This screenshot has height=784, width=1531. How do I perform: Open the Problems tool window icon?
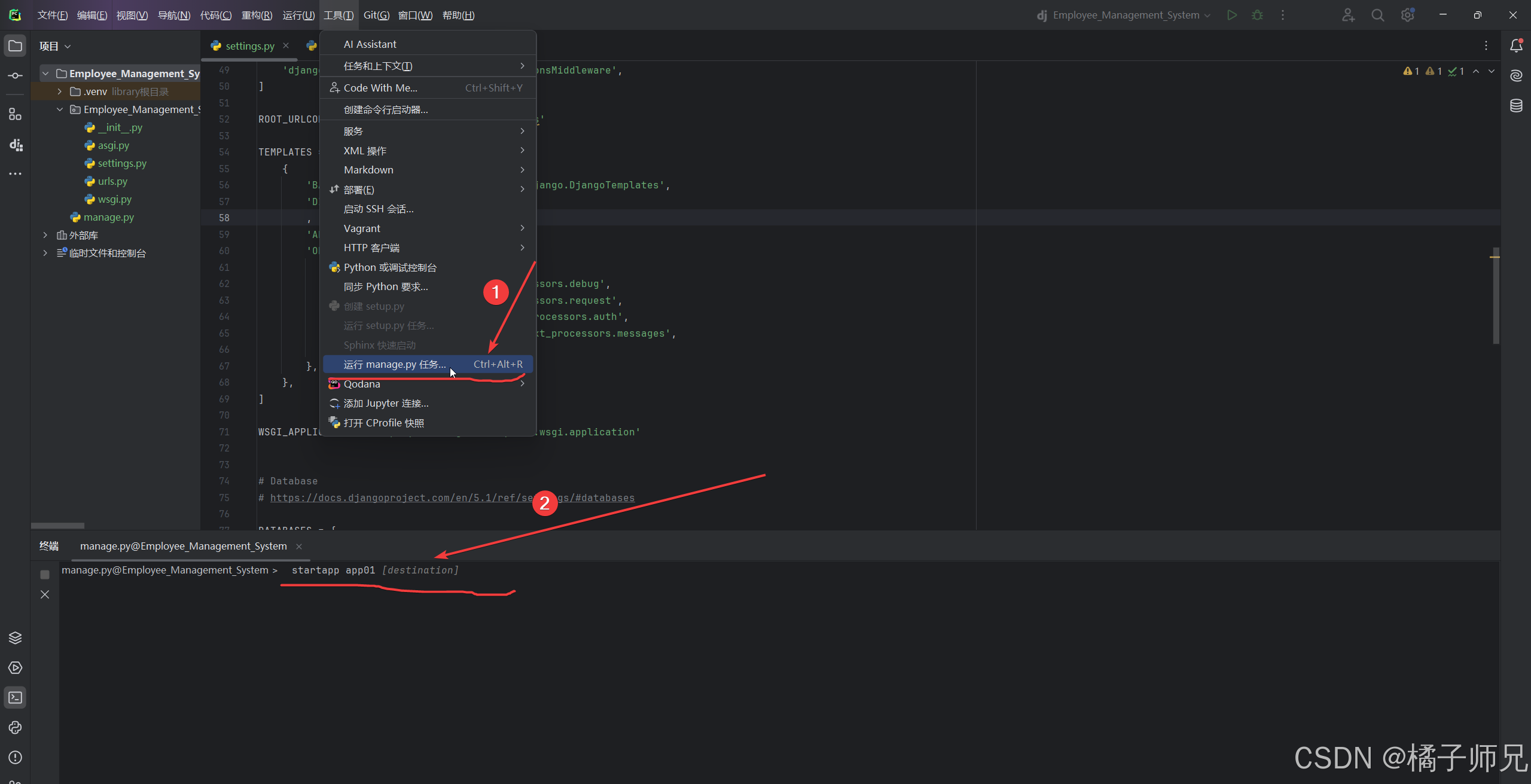15,758
